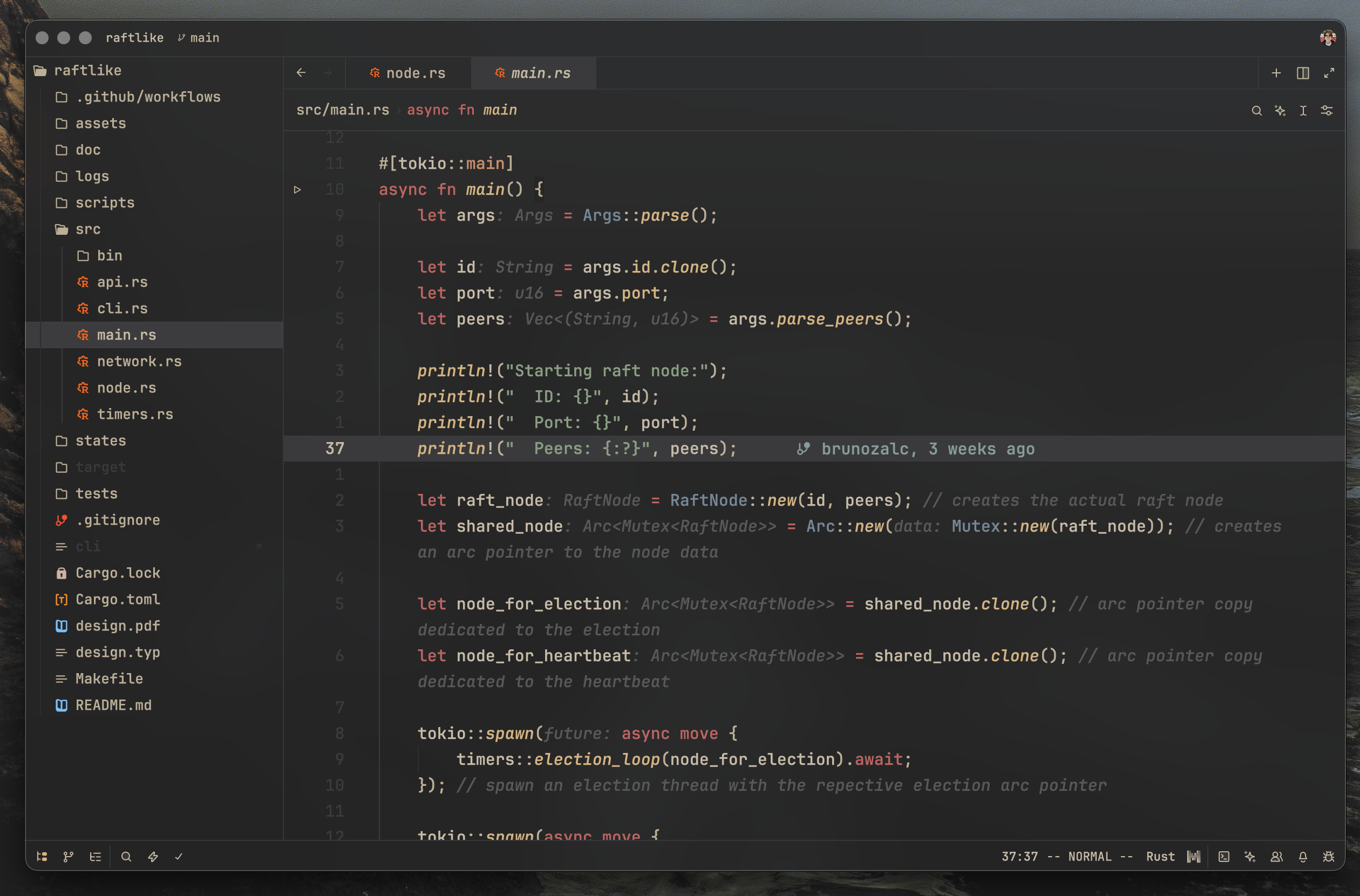
Task: Click the 37:37 cursor position
Action: pos(1019,856)
